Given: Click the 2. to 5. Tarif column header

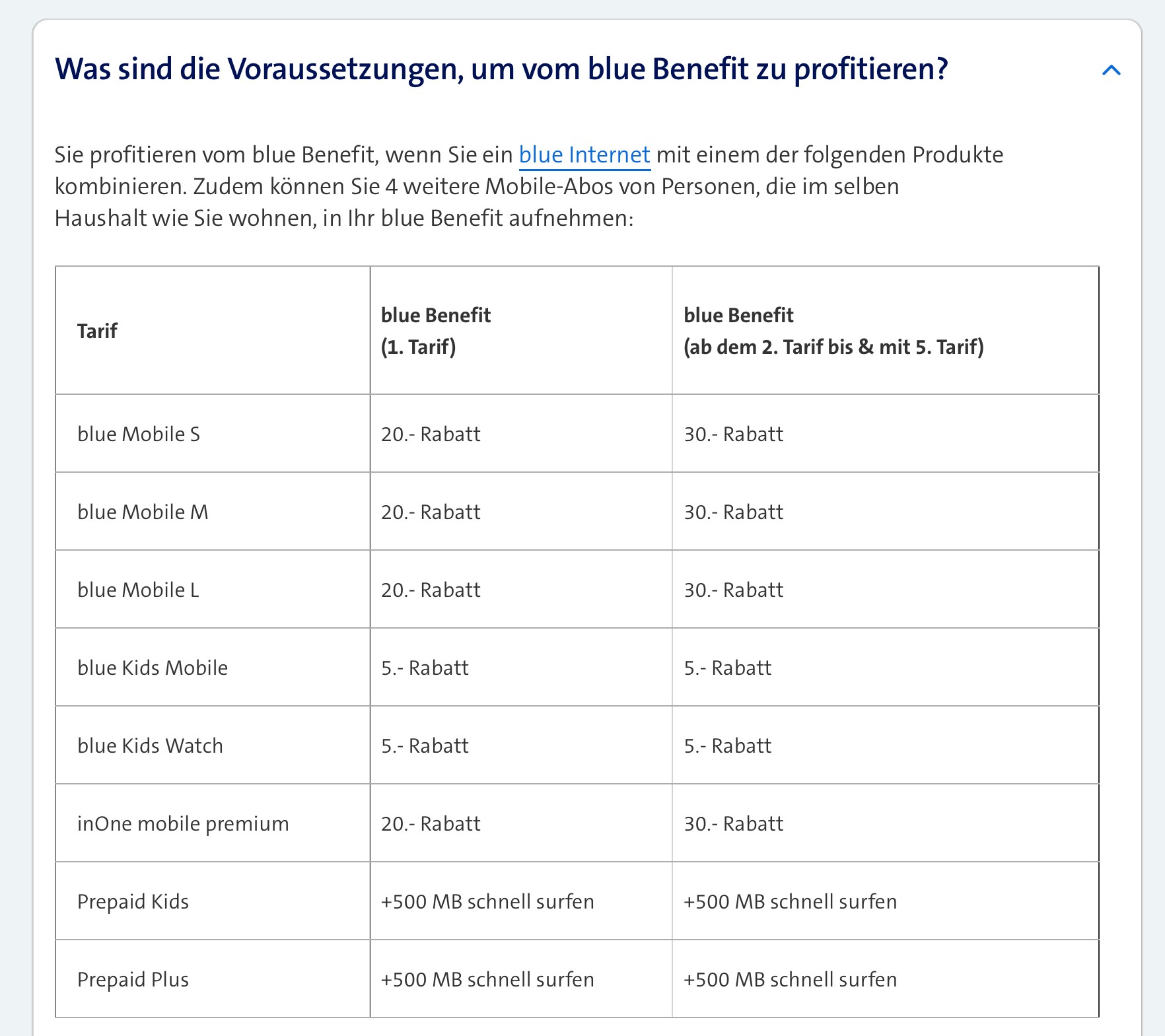Looking at the screenshot, I should point(833,331).
